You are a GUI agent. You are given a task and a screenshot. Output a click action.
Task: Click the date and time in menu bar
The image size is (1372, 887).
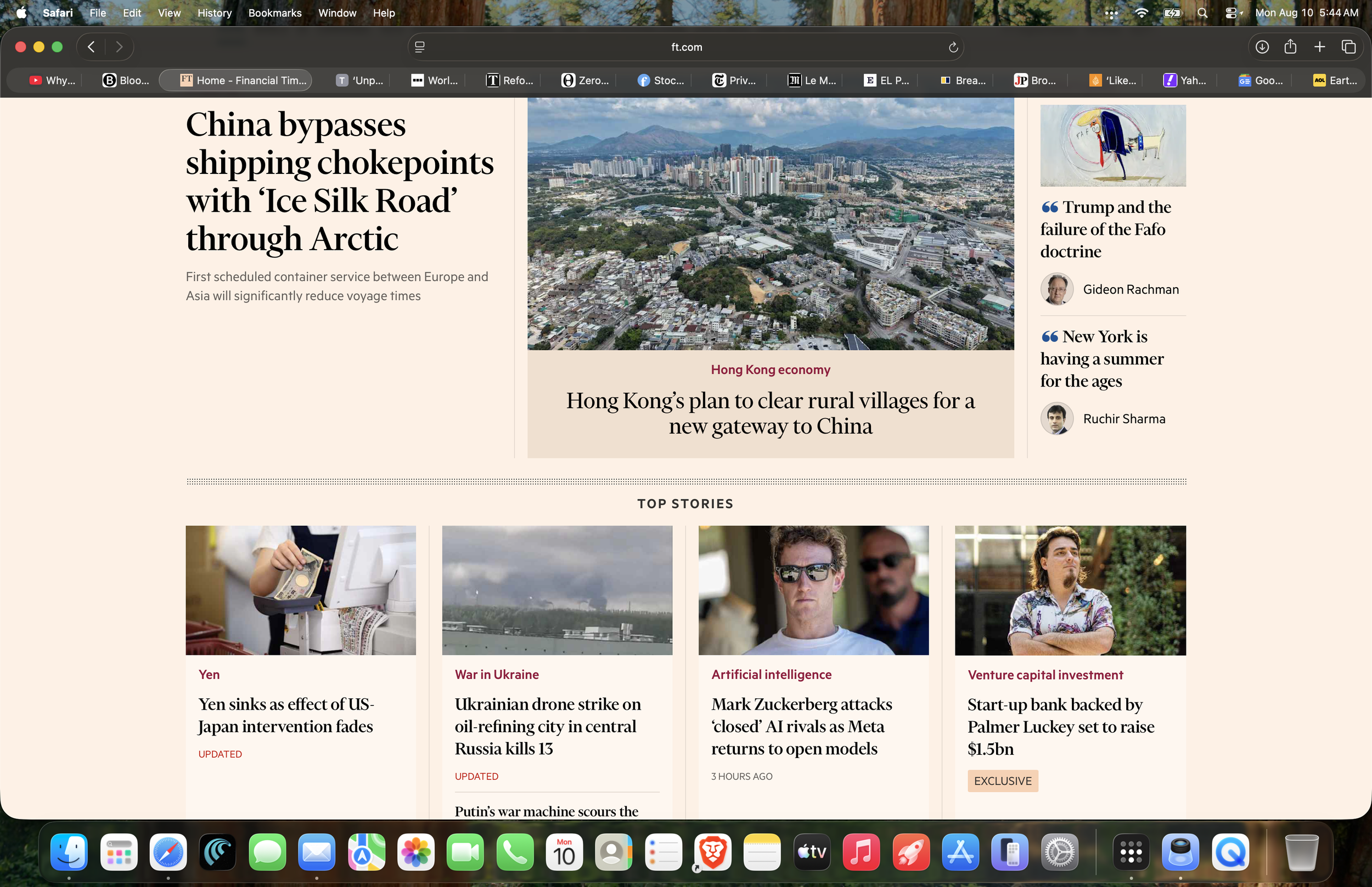[1306, 13]
